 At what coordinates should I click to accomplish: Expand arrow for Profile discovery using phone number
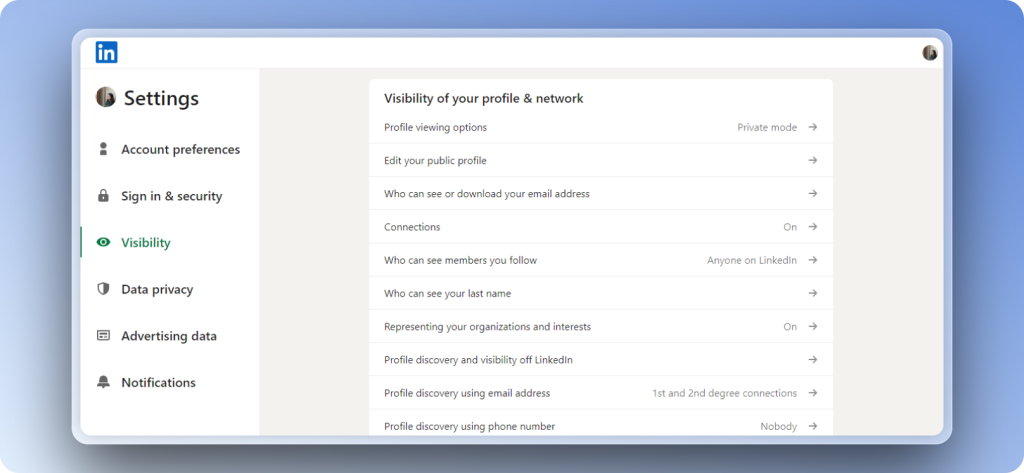coord(813,426)
